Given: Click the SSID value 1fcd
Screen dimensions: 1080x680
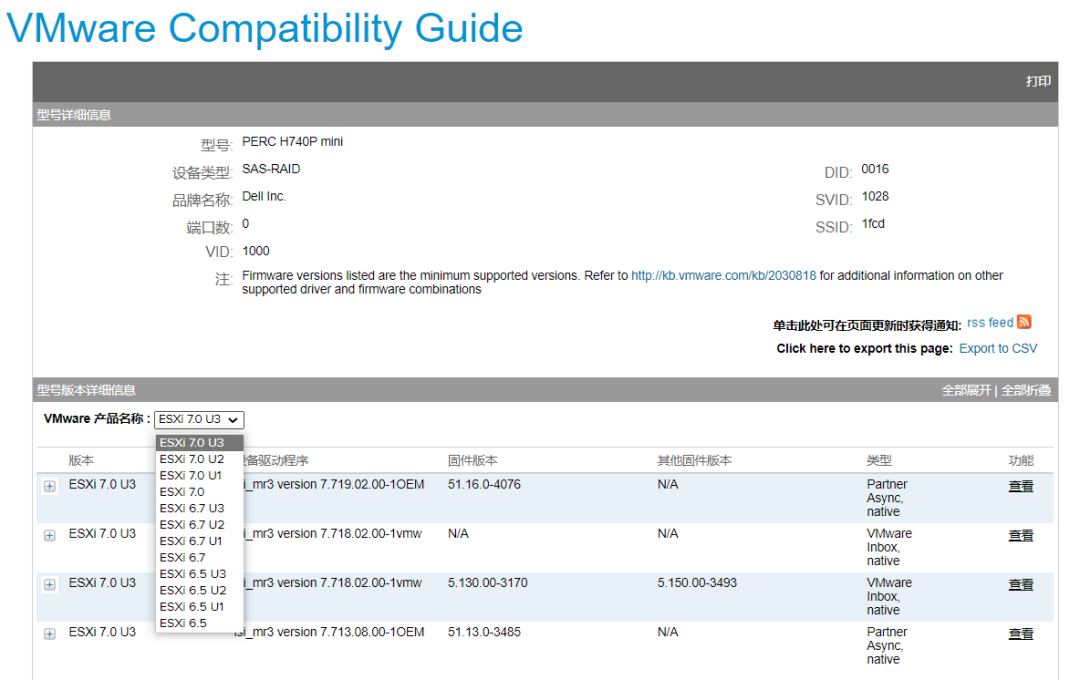Looking at the screenshot, I should 873,224.
